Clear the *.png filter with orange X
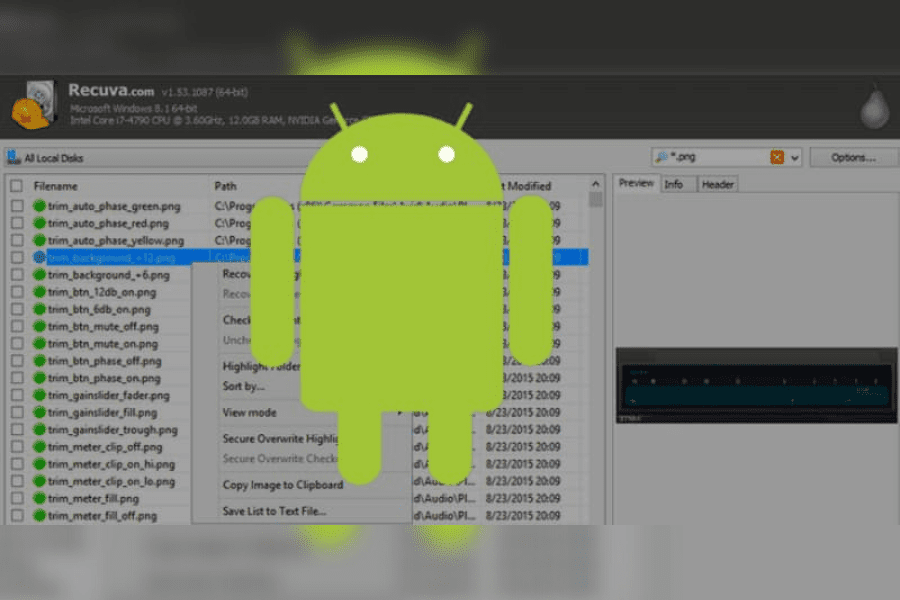The width and height of the screenshot is (900, 600). [777, 157]
